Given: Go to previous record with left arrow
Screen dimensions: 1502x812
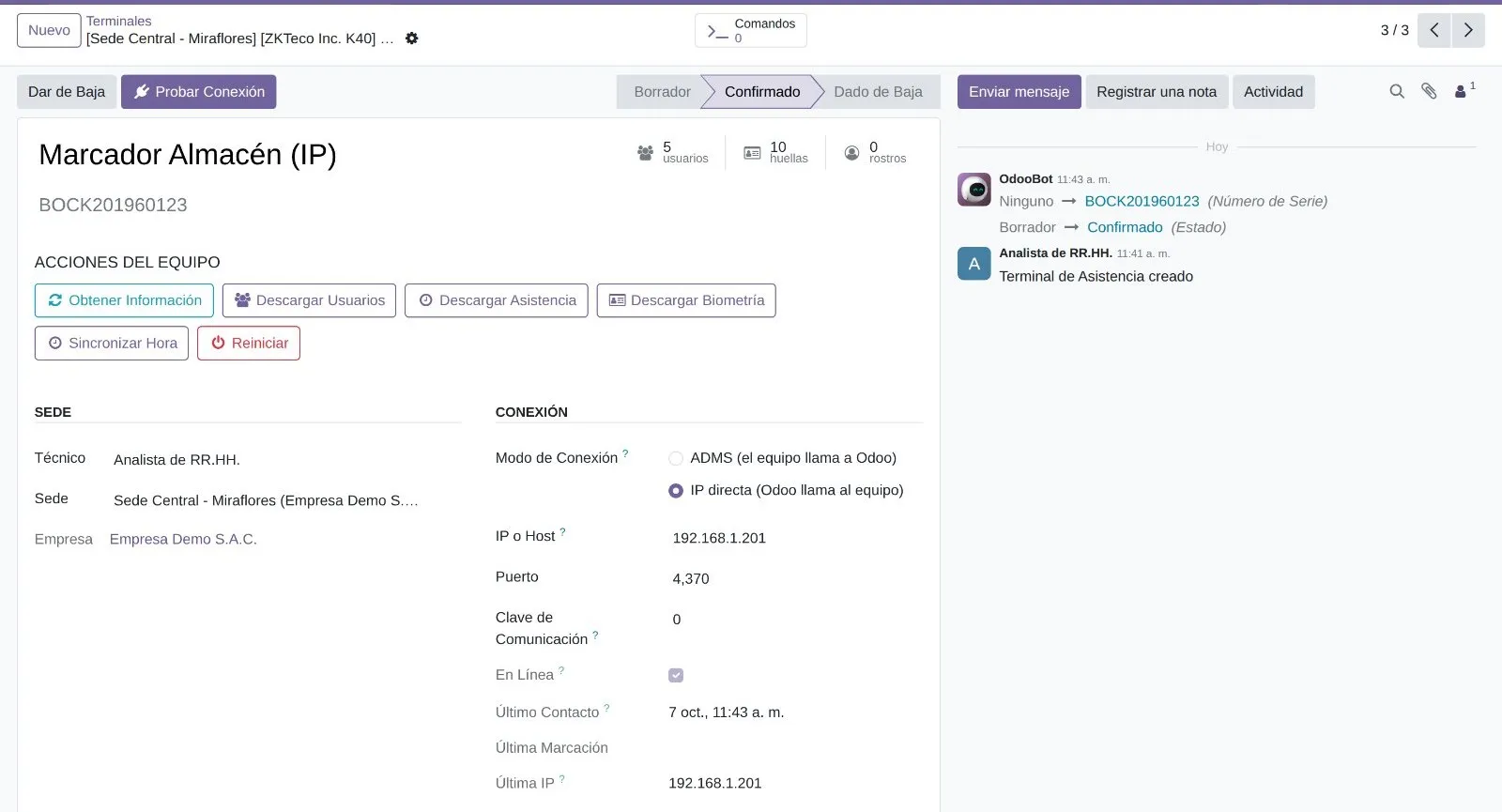Looking at the screenshot, I should pos(1434,30).
